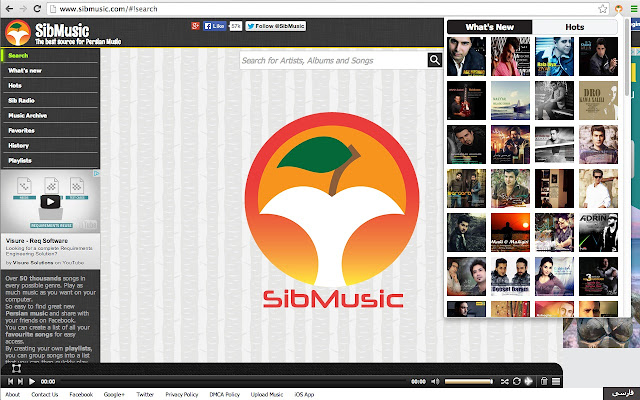The width and height of the screenshot is (640, 400).
Task: Click the Google+ share icon
Action: (x=196, y=26)
